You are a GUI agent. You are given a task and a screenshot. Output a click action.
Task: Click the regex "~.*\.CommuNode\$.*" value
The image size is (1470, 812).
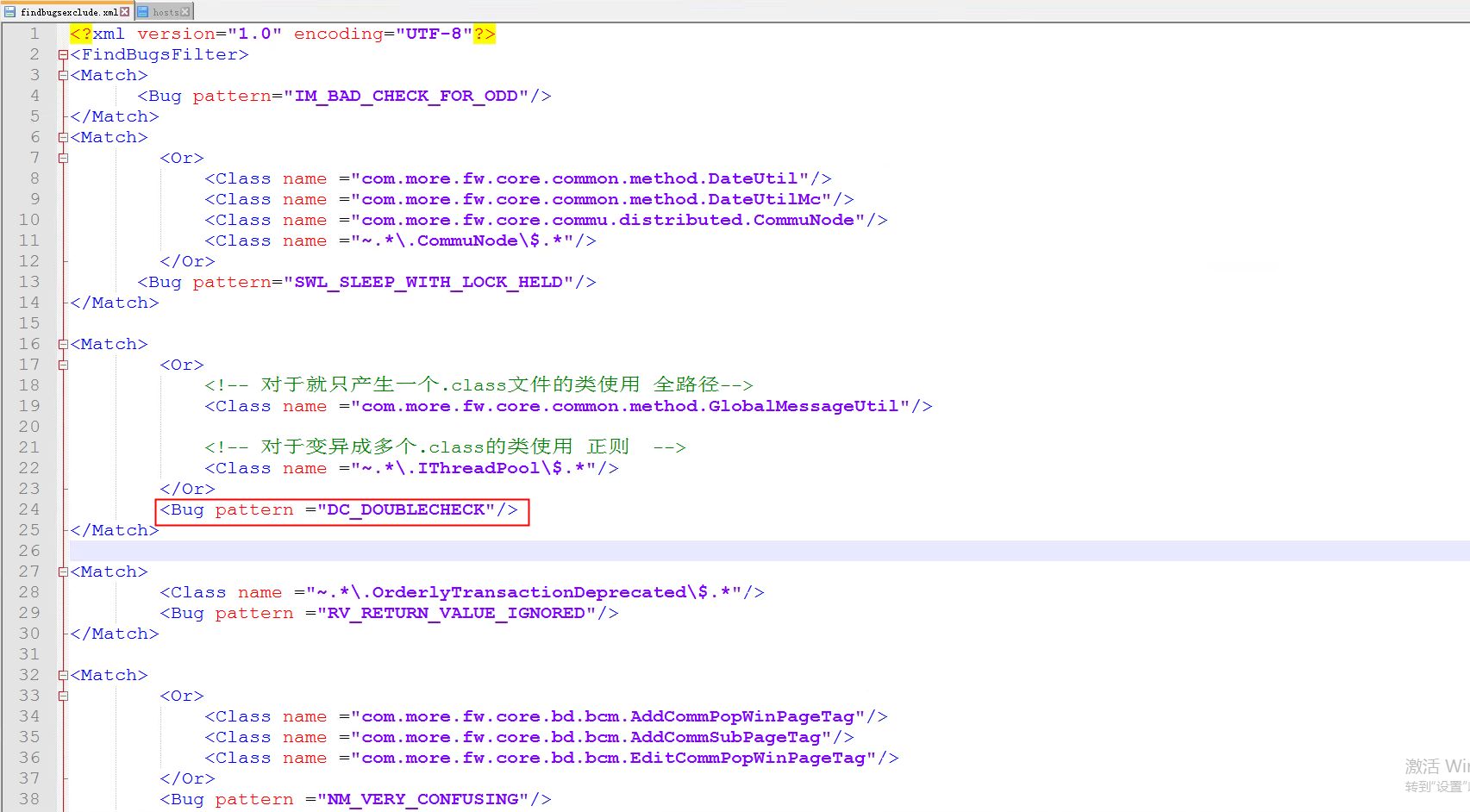pos(462,240)
